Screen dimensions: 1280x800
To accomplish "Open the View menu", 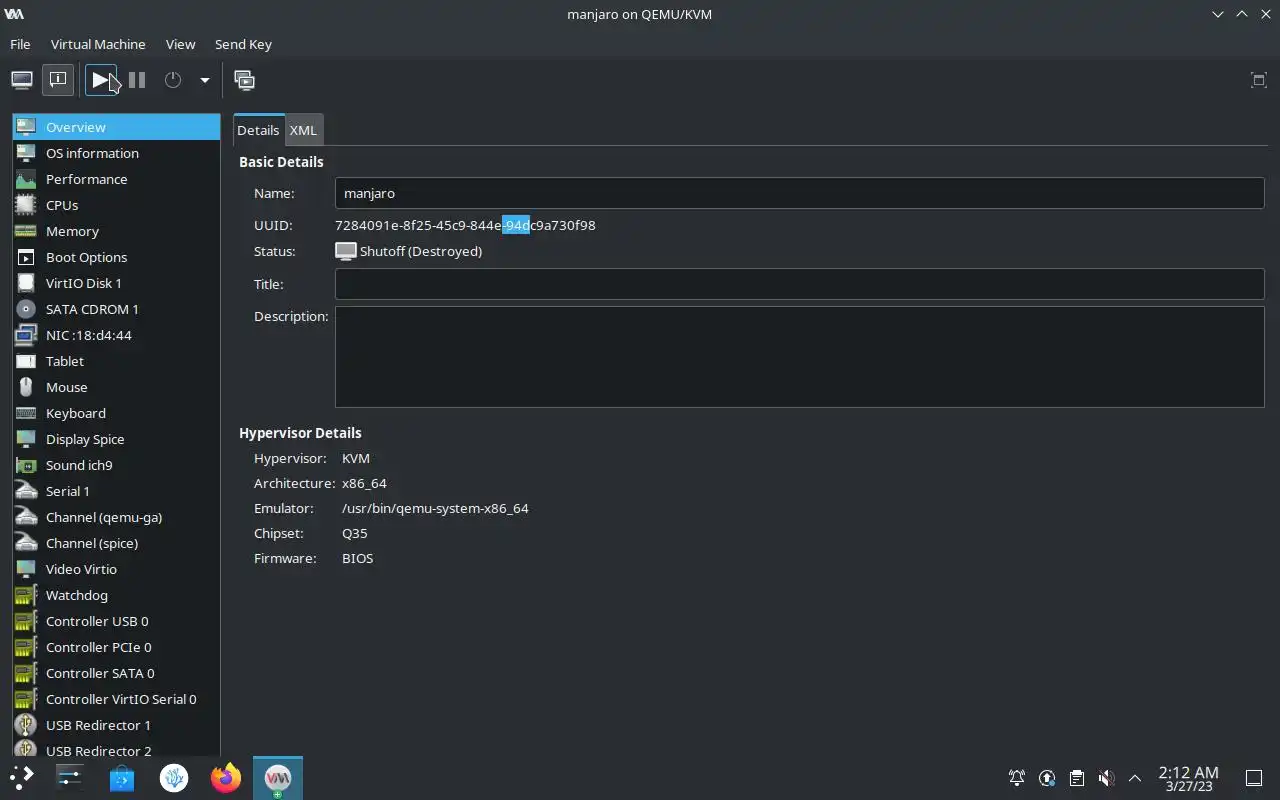I will (x=180, y=44).
